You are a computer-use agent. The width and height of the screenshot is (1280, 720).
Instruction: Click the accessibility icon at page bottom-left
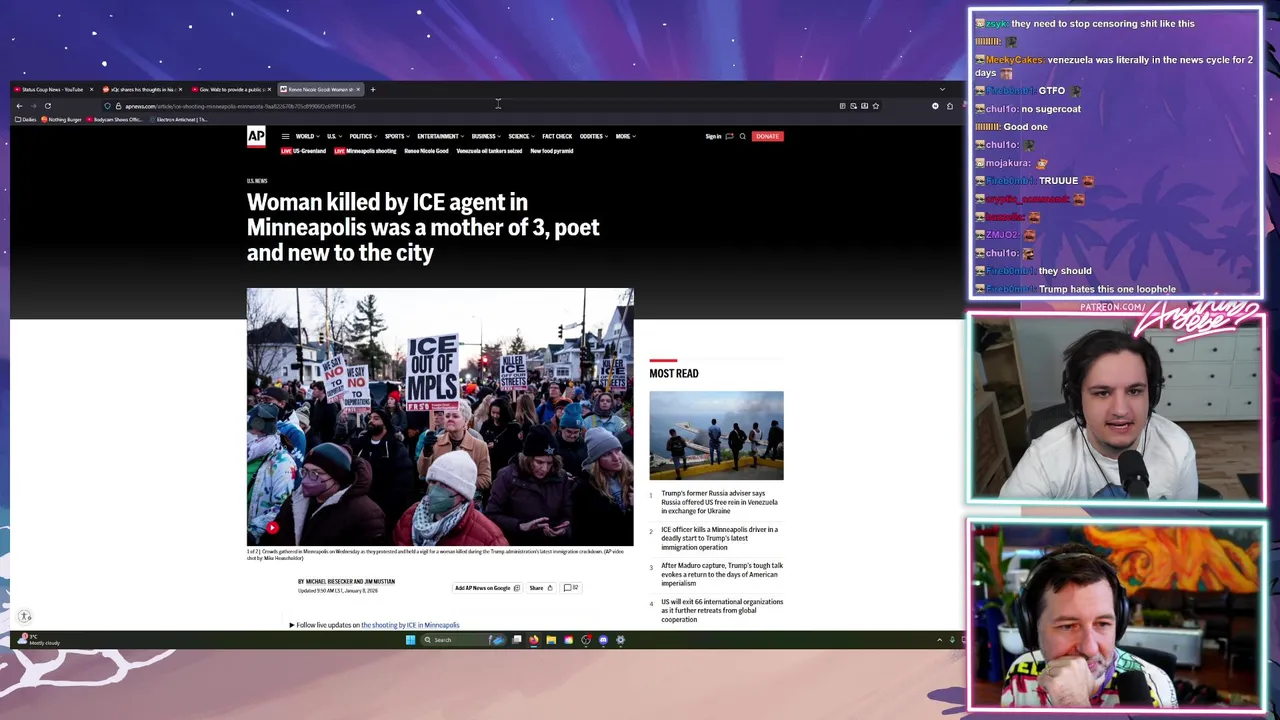25,617
